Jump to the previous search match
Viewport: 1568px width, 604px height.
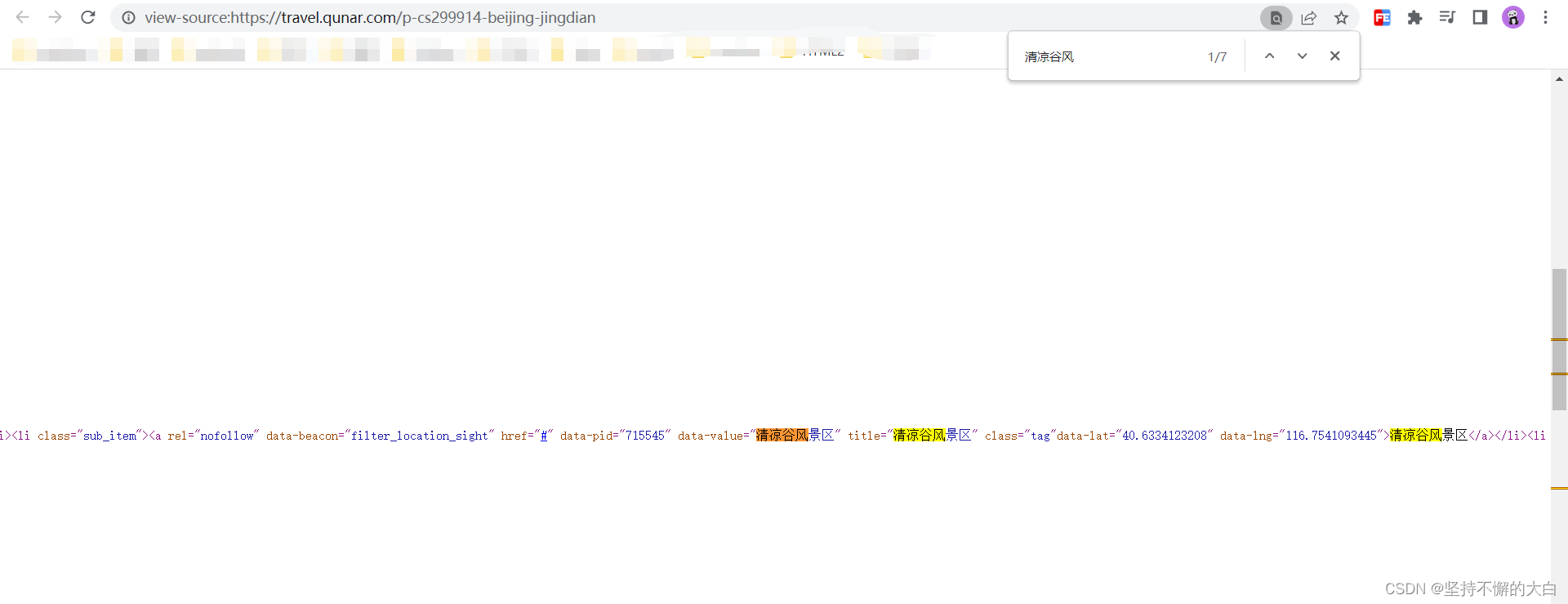coord(1269,56)
